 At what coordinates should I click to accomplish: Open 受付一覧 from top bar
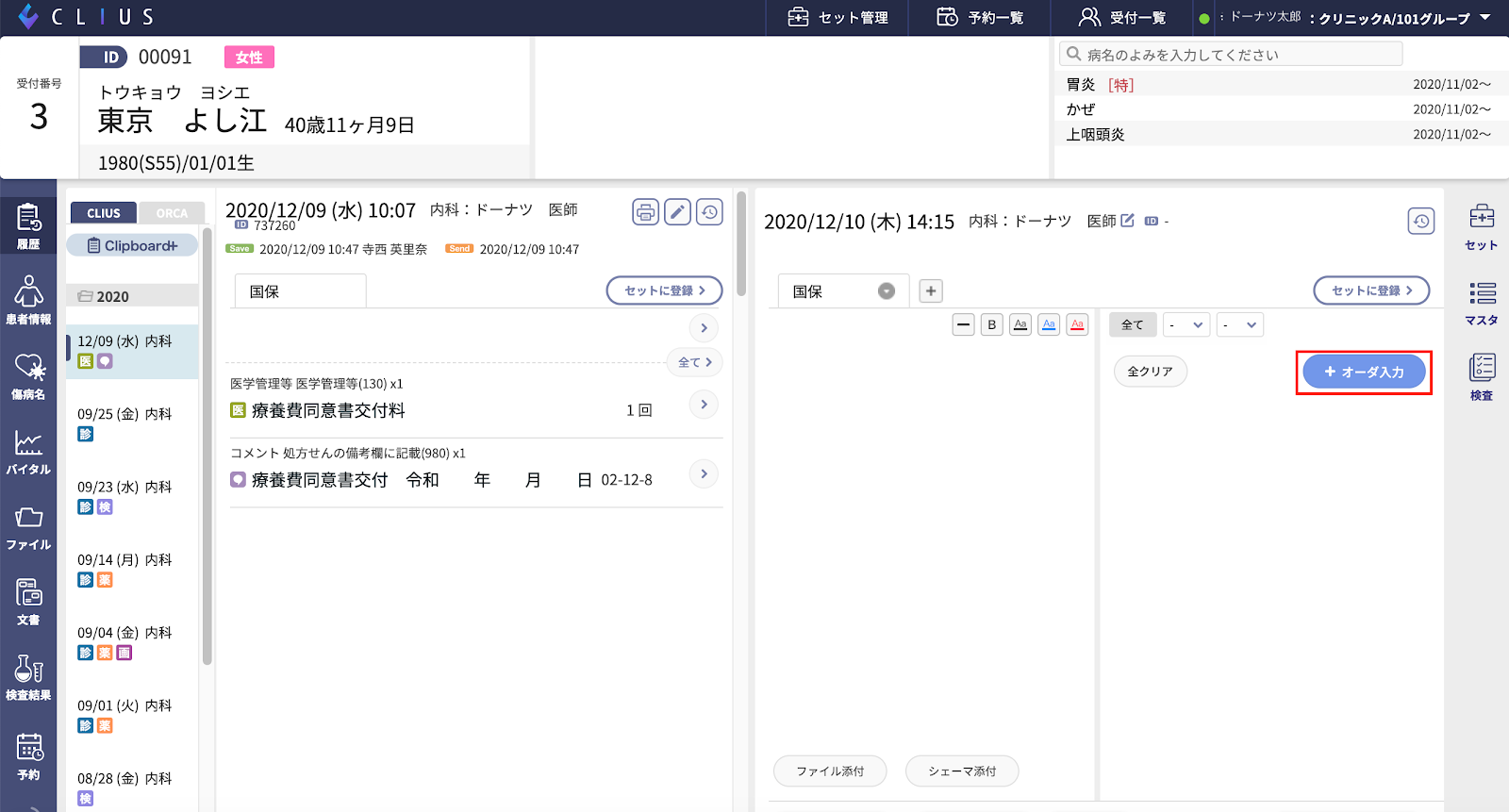point(1122,18)
